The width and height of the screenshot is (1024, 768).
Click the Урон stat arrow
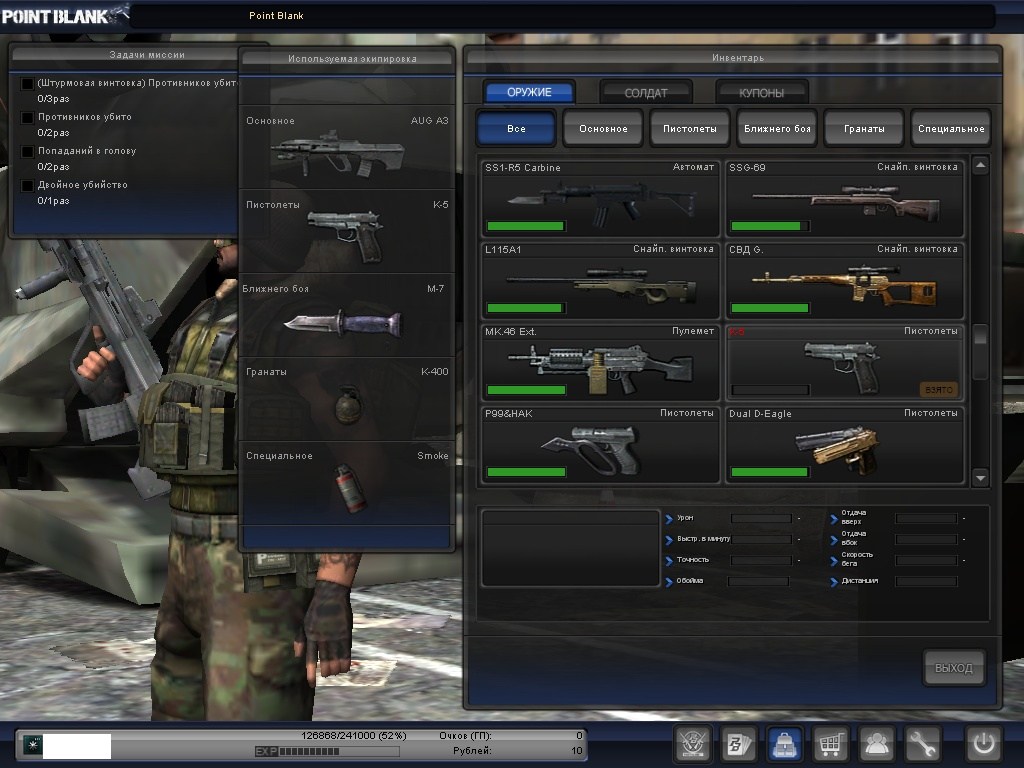(x=669, y=519)
